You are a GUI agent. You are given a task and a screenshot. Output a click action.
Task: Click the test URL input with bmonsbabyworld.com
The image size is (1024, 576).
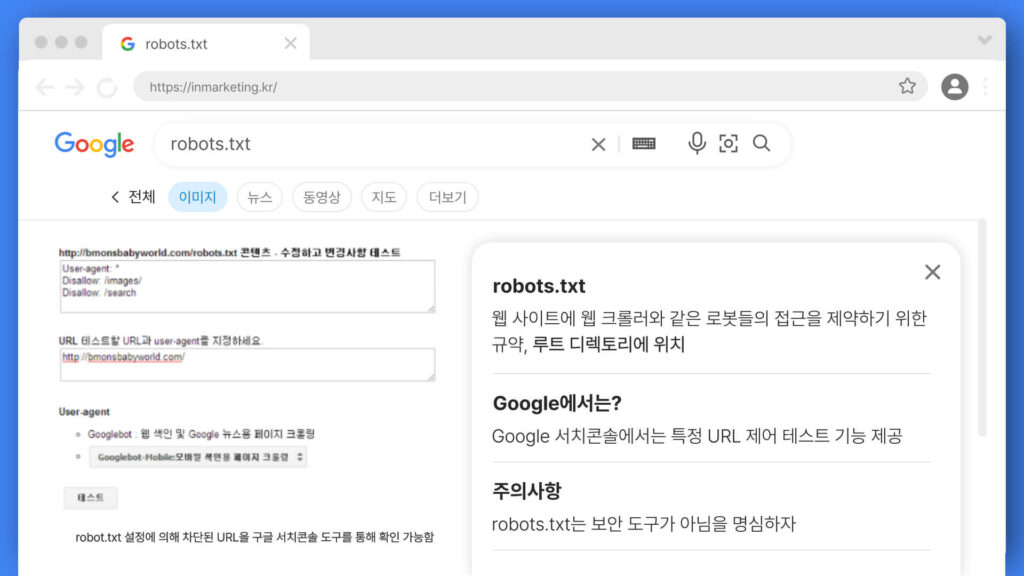pyautogui.click(x=248, y=364)
